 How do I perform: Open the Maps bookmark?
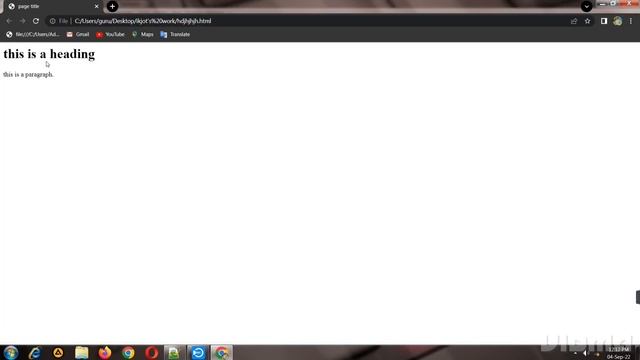coord(142,34)
